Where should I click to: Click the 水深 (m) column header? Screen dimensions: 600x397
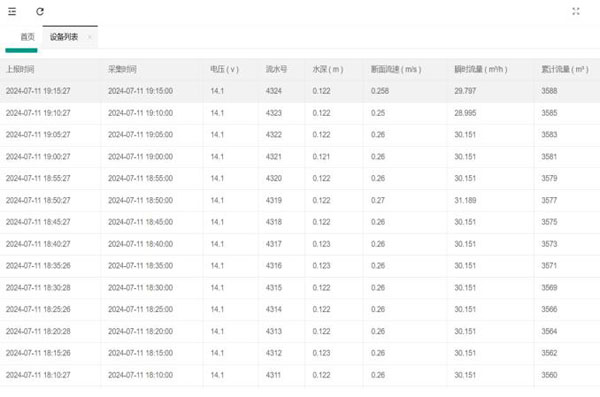(328, 69)
